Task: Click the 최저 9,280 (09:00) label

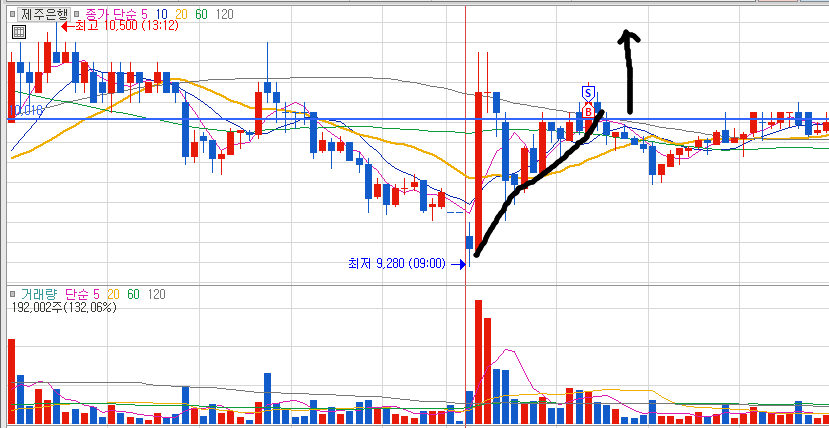Action: [x=397, y=263]
